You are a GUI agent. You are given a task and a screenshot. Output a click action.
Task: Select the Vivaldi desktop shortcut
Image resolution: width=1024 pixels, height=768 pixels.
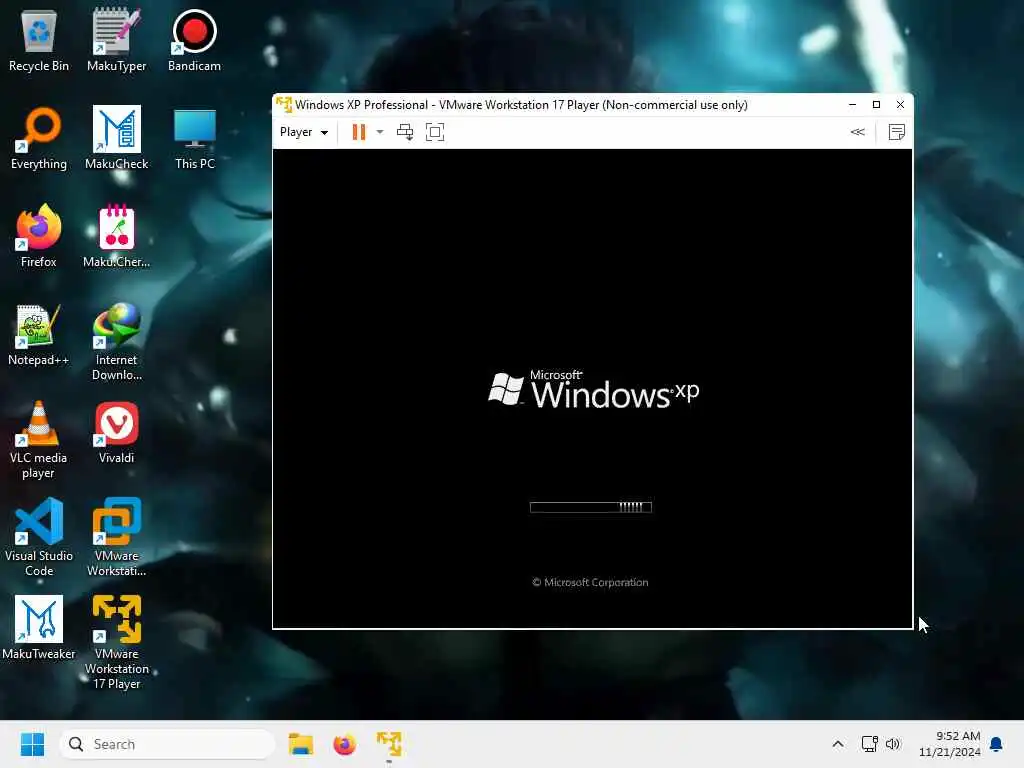pos(116,432)
